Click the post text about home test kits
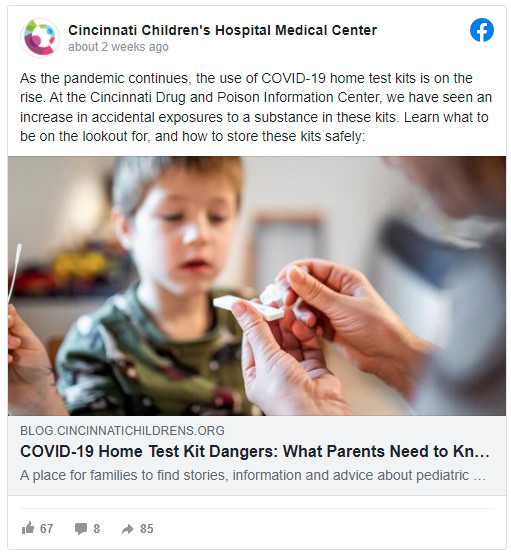The height and width of the screenshot is (556, 511). 256,107
